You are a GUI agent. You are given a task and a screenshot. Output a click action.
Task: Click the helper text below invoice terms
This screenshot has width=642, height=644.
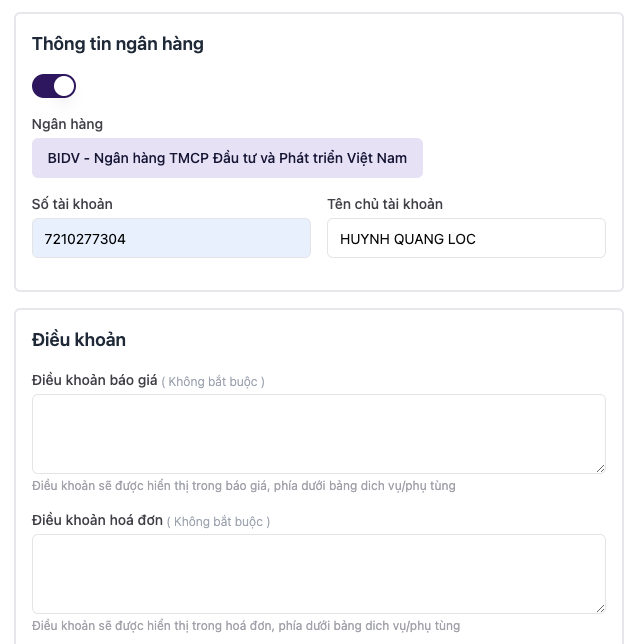pos(246,626)
